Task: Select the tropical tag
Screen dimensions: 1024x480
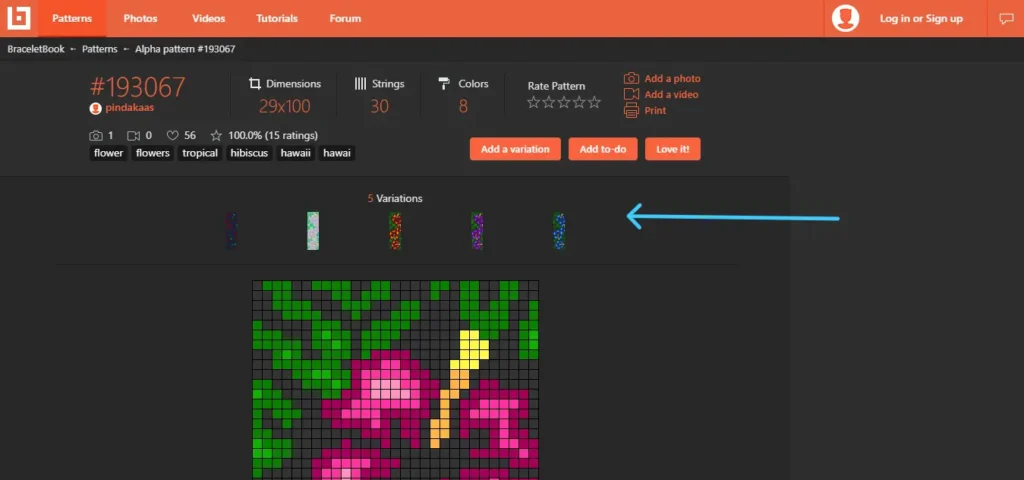Action: (200, 153)
